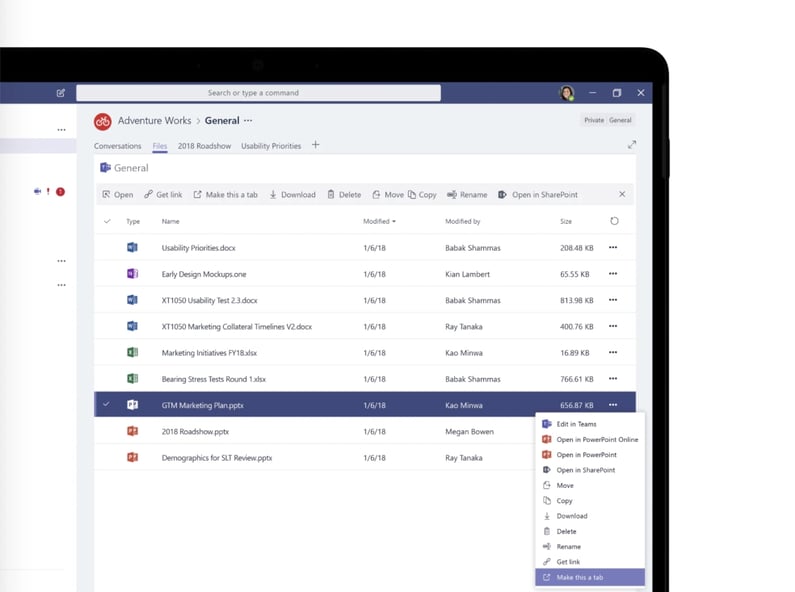Dismiss the file toolbar with X
Viewport: 795px width, 592px height.
622,194
